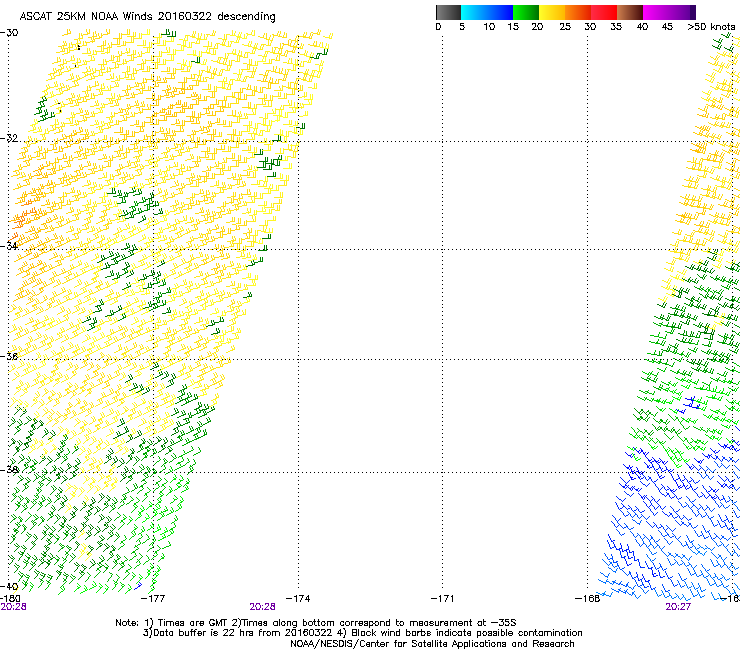The width and height of the screenshot is (740, 650).
Task: Click the '-174' longitude axis label
Action: tap(298, 599)
